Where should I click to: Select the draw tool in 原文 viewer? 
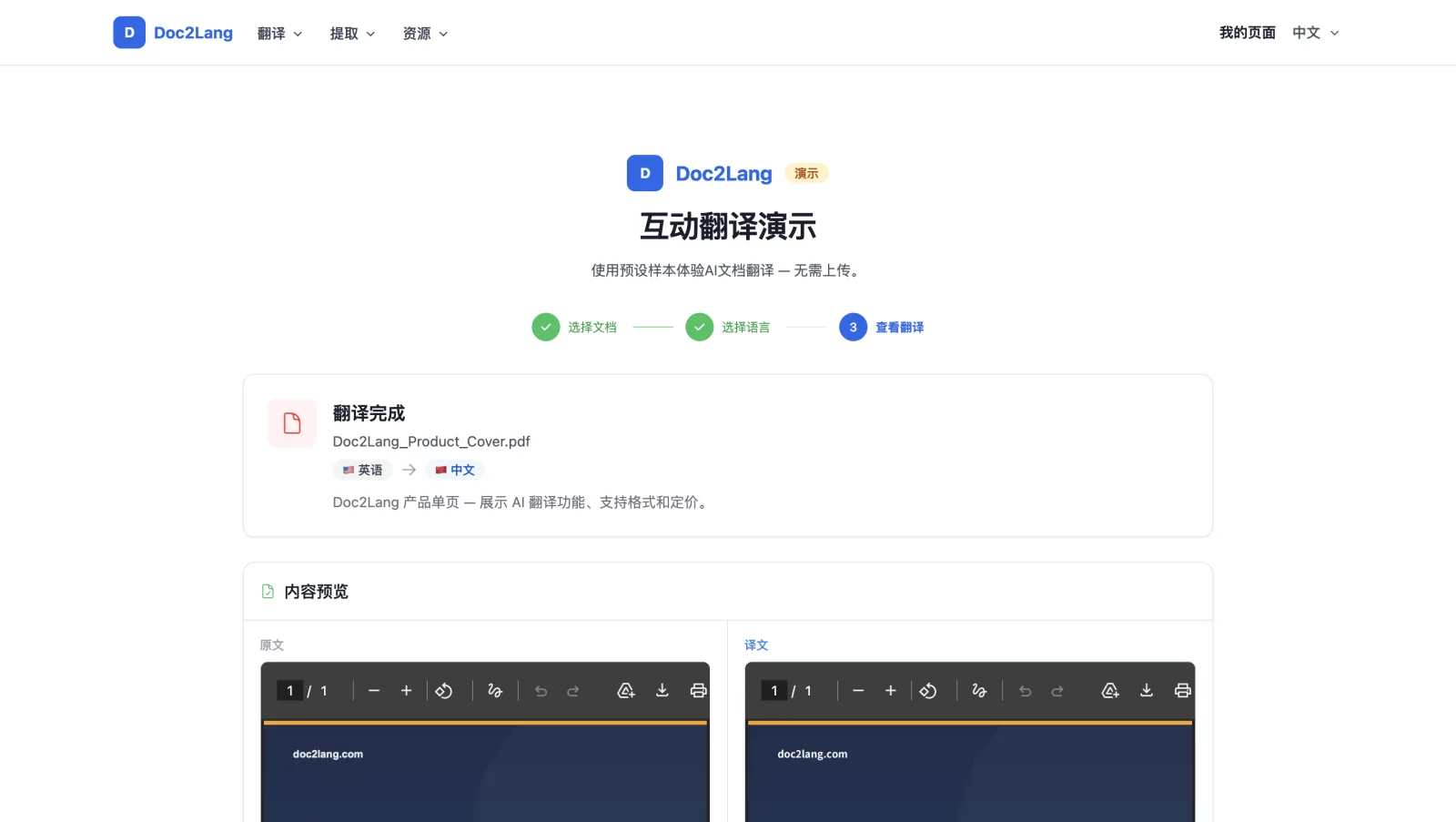(x=495, y=691)
